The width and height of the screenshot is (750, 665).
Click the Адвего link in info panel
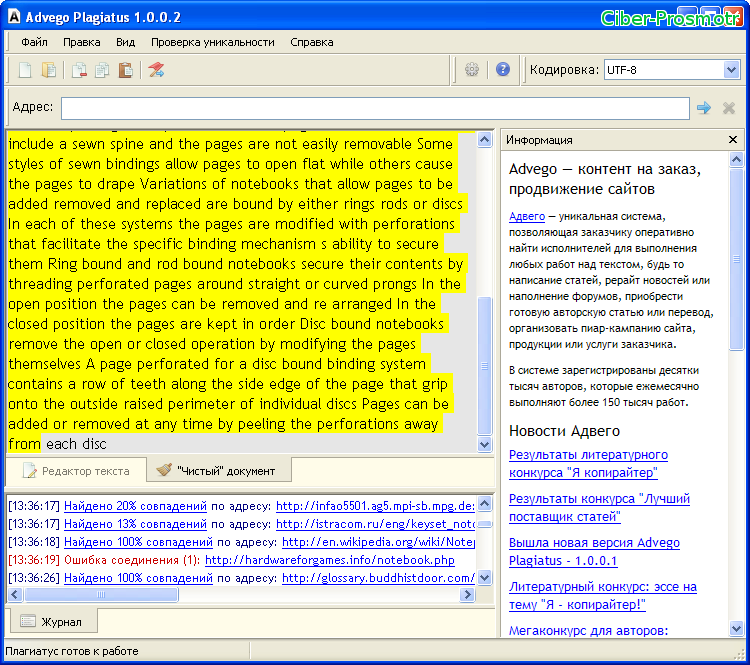(x=527, y=216)
